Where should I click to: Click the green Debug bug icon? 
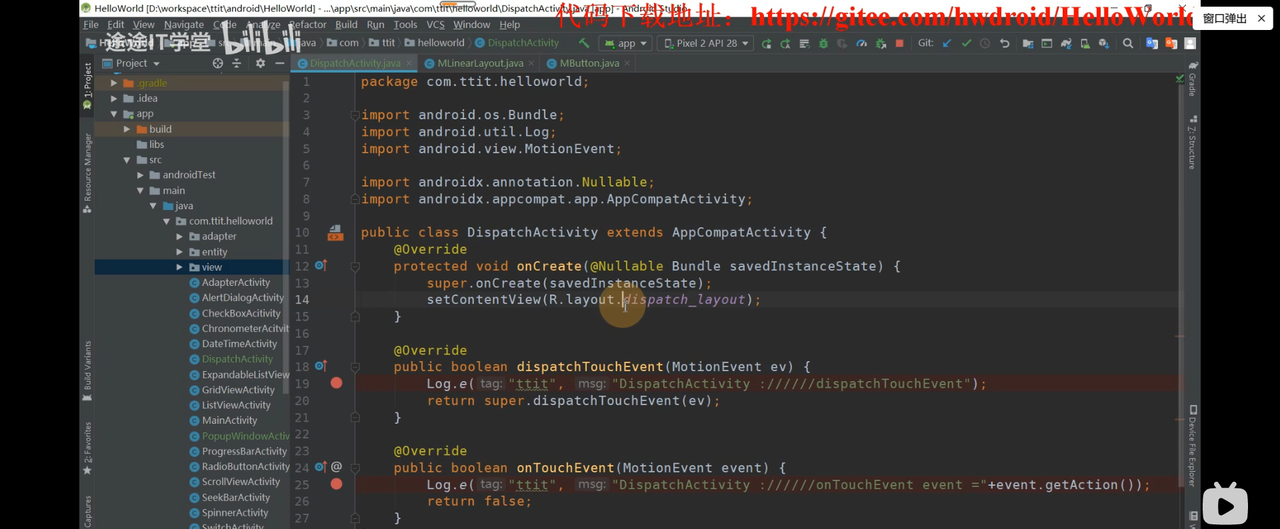(x=824, y=43)
